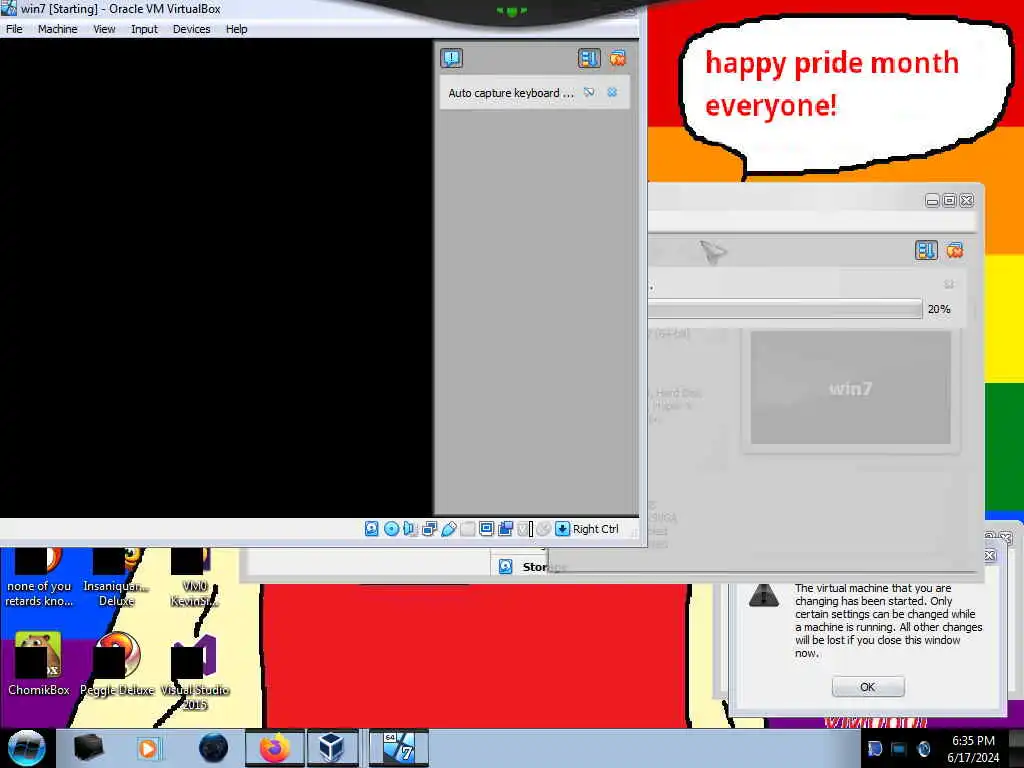Click the greyed mouse integration status icon
Screen dimensions: 1024x768
pyautogui.click(x=543, y=528)
